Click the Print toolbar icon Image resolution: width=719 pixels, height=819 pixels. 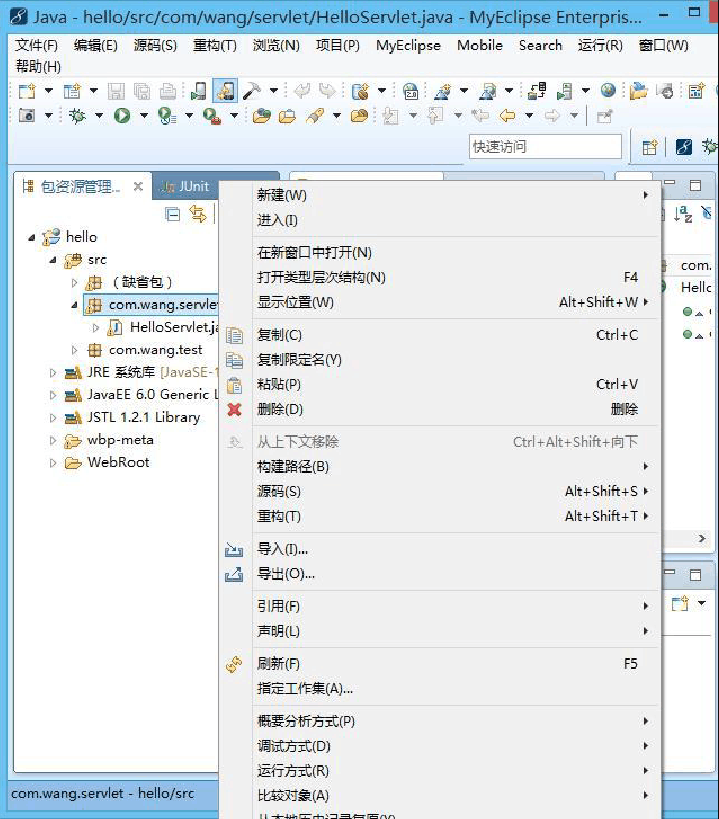tap(167, 91)
